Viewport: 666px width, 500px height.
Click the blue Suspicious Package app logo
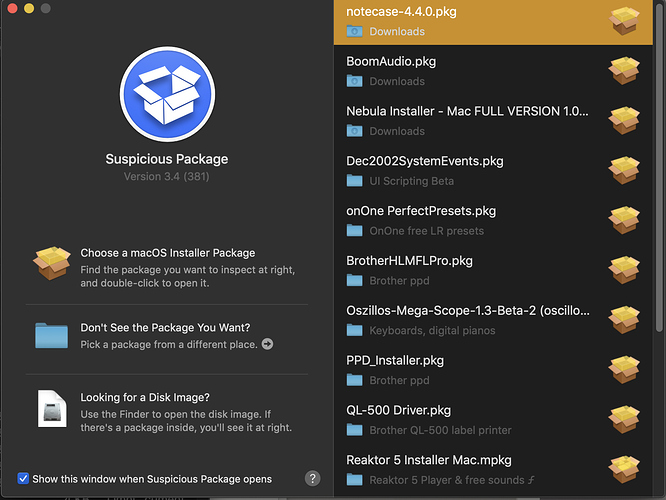pos(167,94)
